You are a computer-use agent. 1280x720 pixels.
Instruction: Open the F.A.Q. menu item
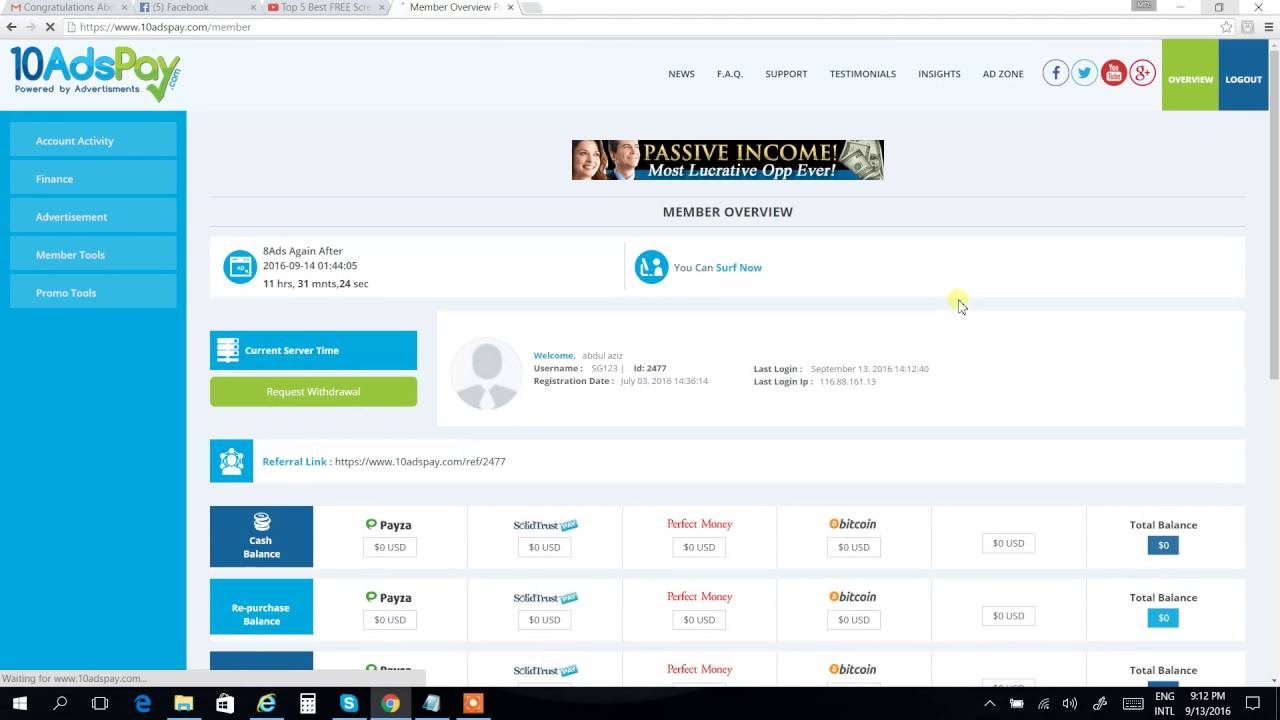tap(730, 74)
